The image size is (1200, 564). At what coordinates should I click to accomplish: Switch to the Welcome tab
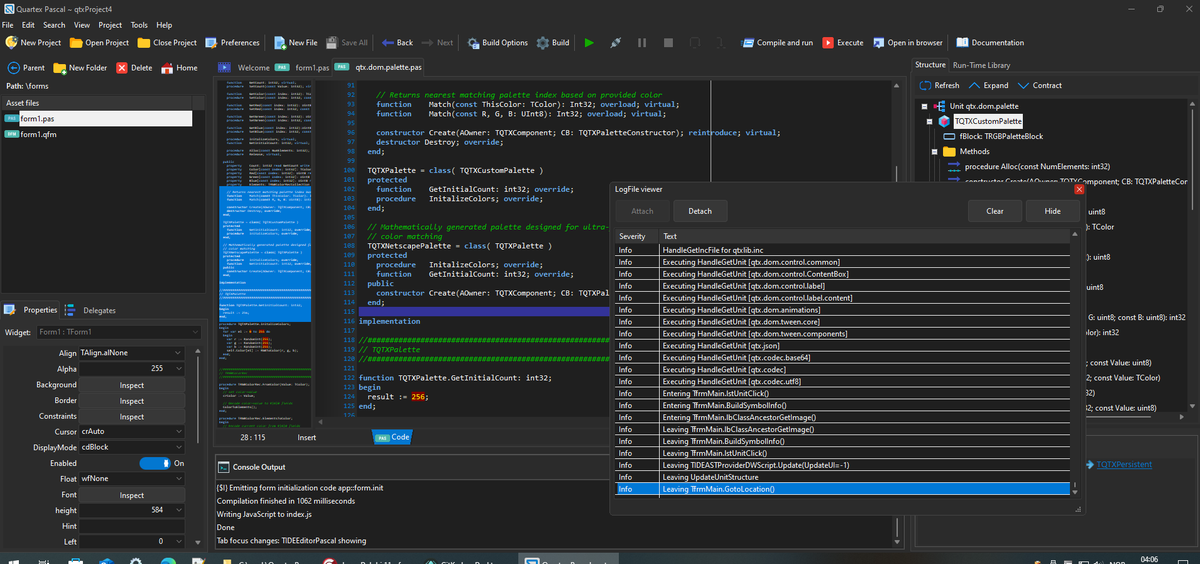click(246, 68)
